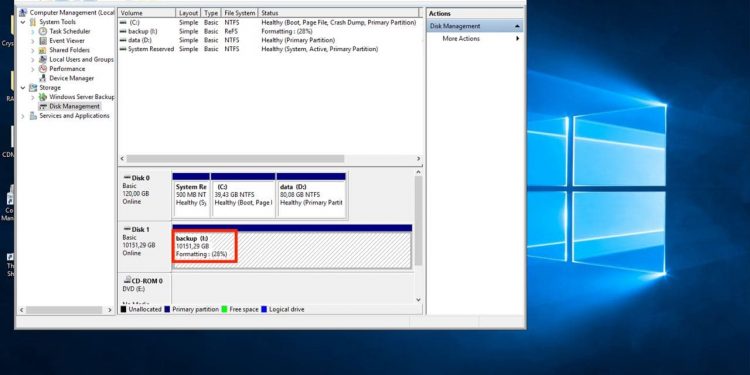Expand the Shared Folders node
This screenshot has height=375, width=750.
tap(33, 50)
